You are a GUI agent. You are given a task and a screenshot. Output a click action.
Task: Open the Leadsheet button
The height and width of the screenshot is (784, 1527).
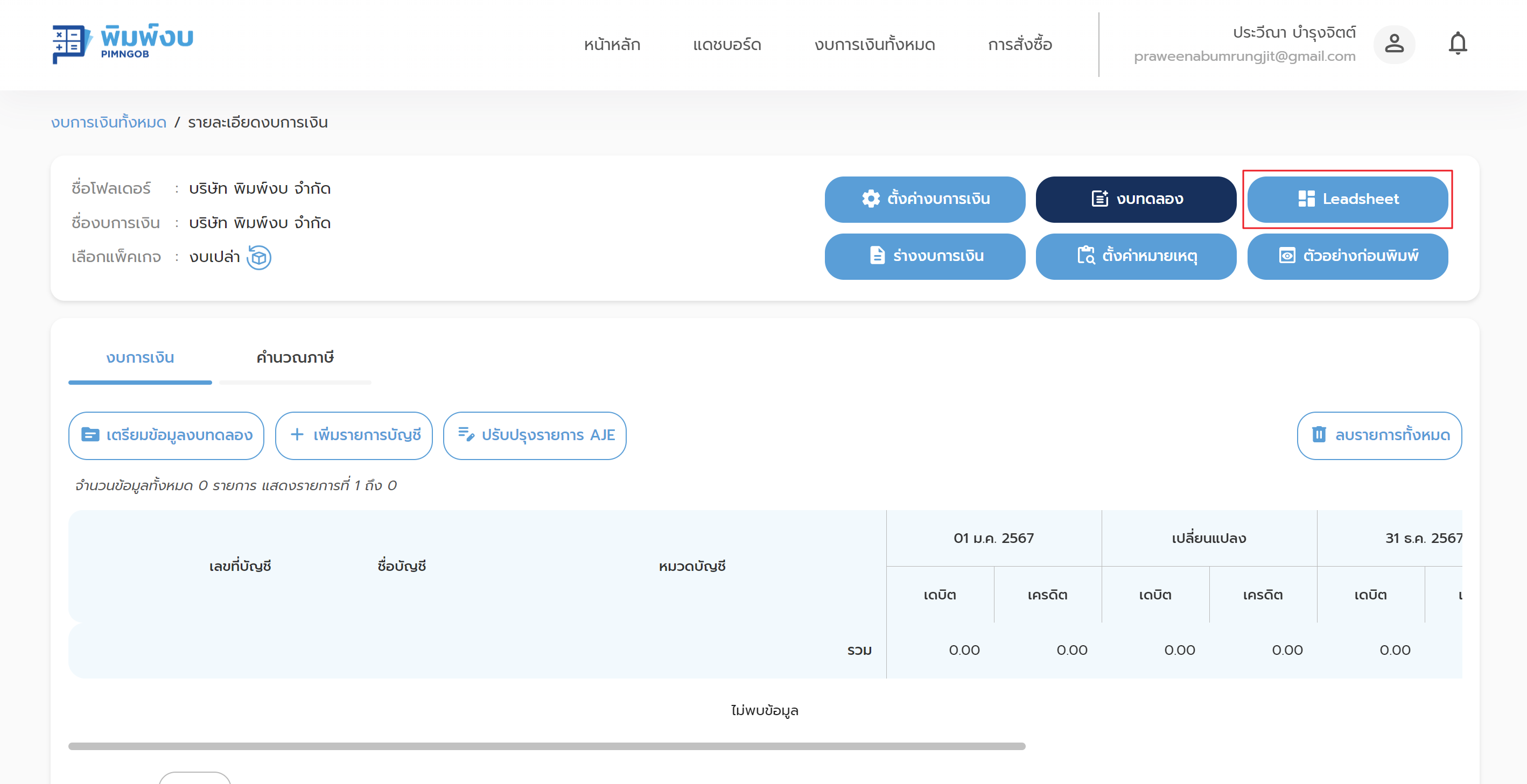point(1347,199)
